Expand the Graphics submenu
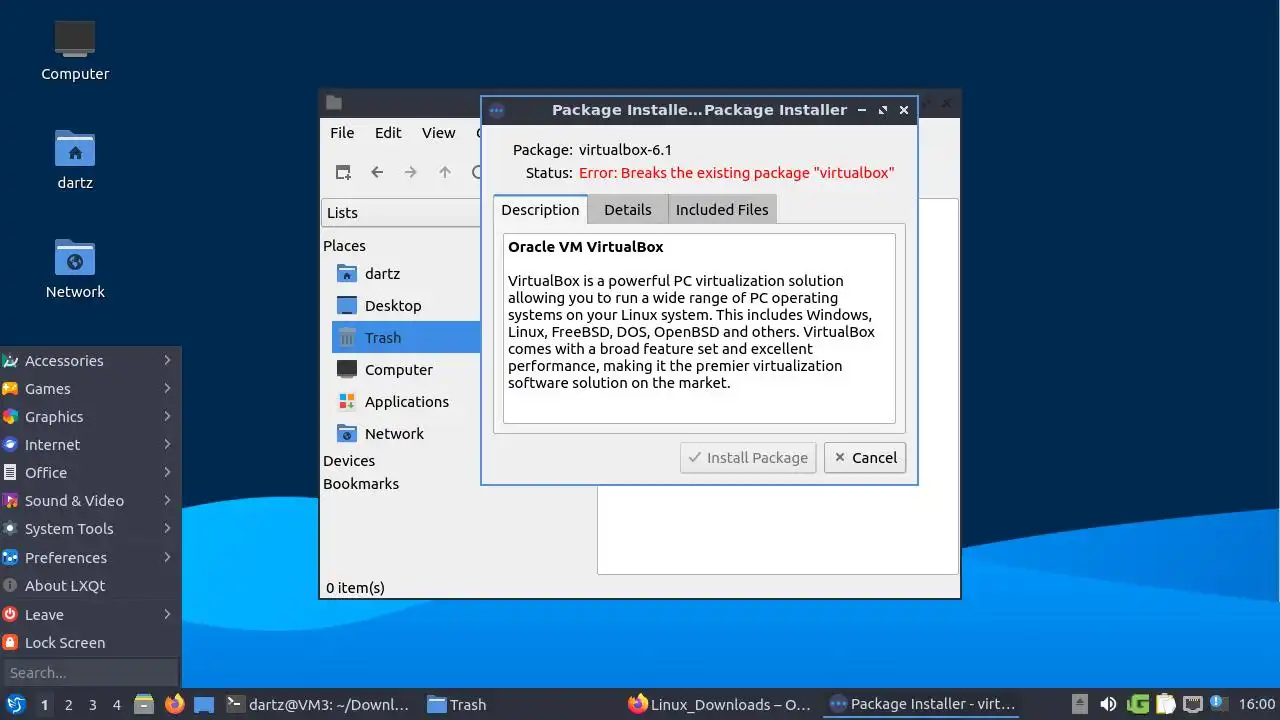Viewport: 1280px width, 720px height. [x=90, y=416]
